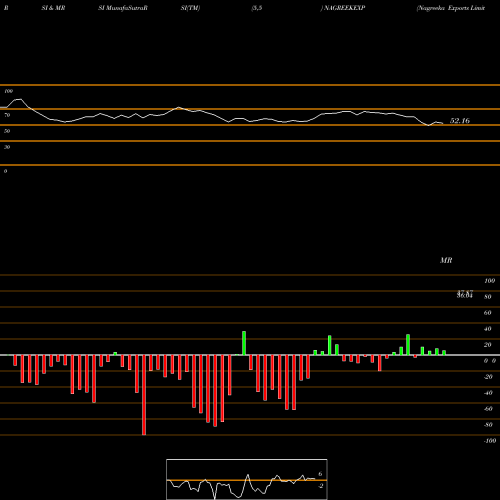Click the -20 label on the MR axis
The width and height of the screenshot is (500, 500).
pyautogui.click(x=488, y=377)
